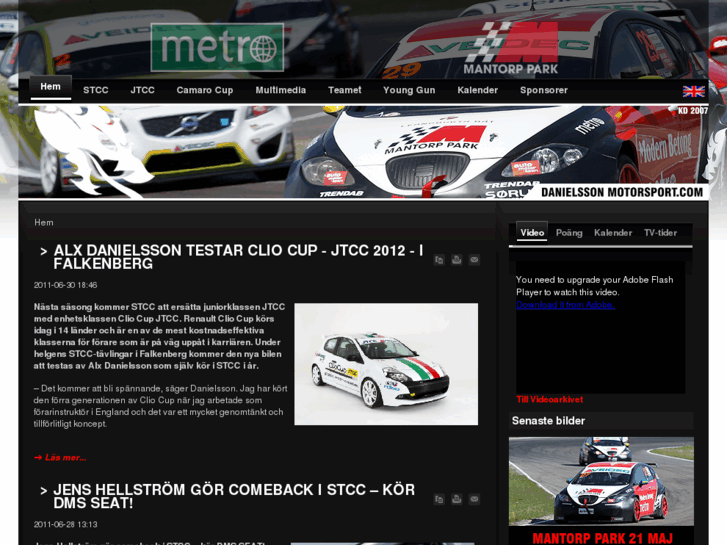Select the Poäng tab in the sidebar

[x=569, y=233]
